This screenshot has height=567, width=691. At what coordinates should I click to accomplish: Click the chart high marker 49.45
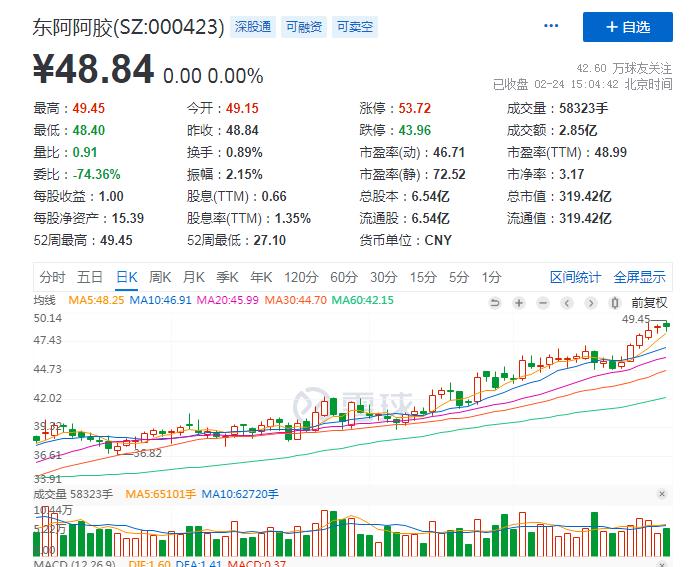pos(636,319)
